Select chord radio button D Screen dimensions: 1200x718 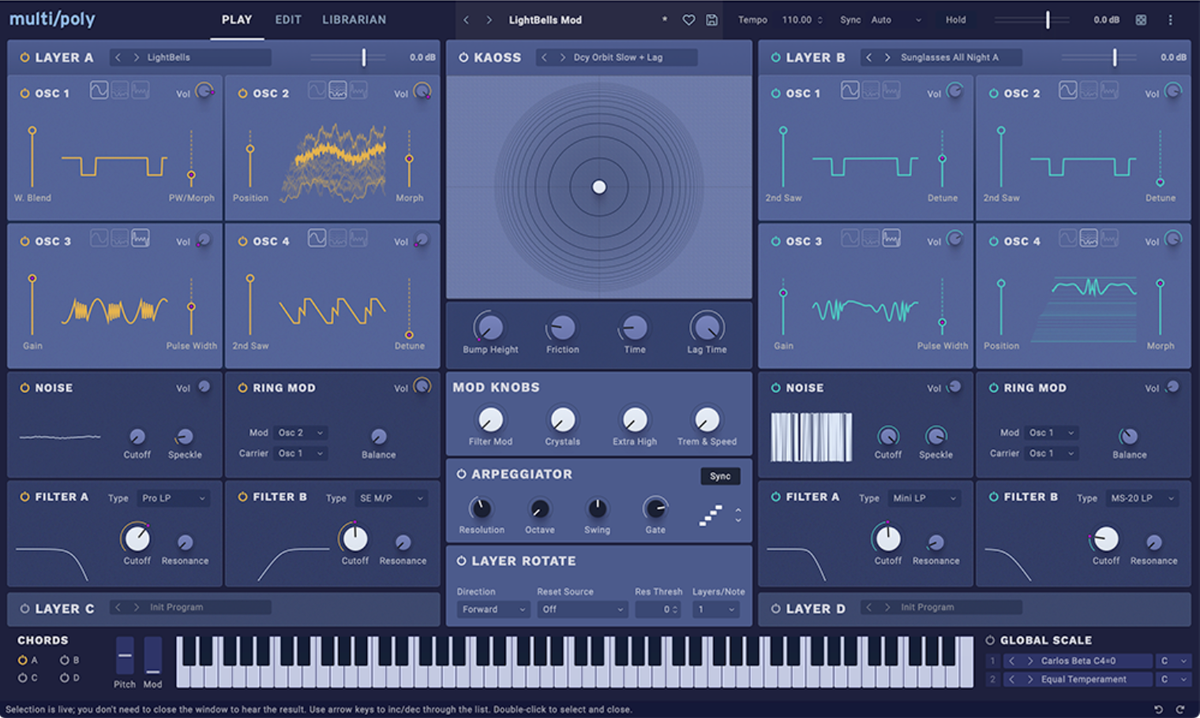tap(64, 678)
